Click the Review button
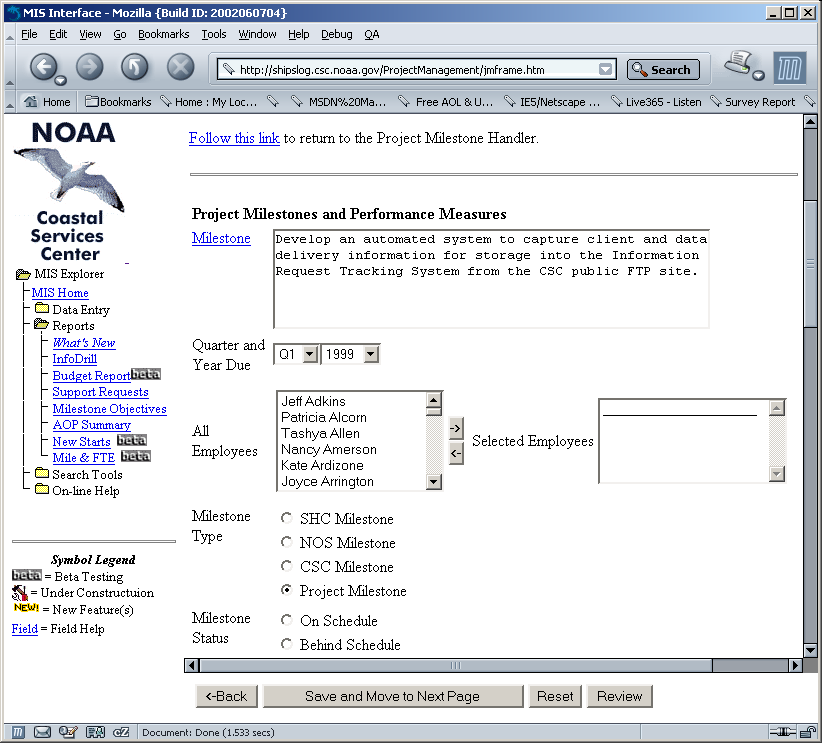The image size is (822, 743). click(620, 696)
